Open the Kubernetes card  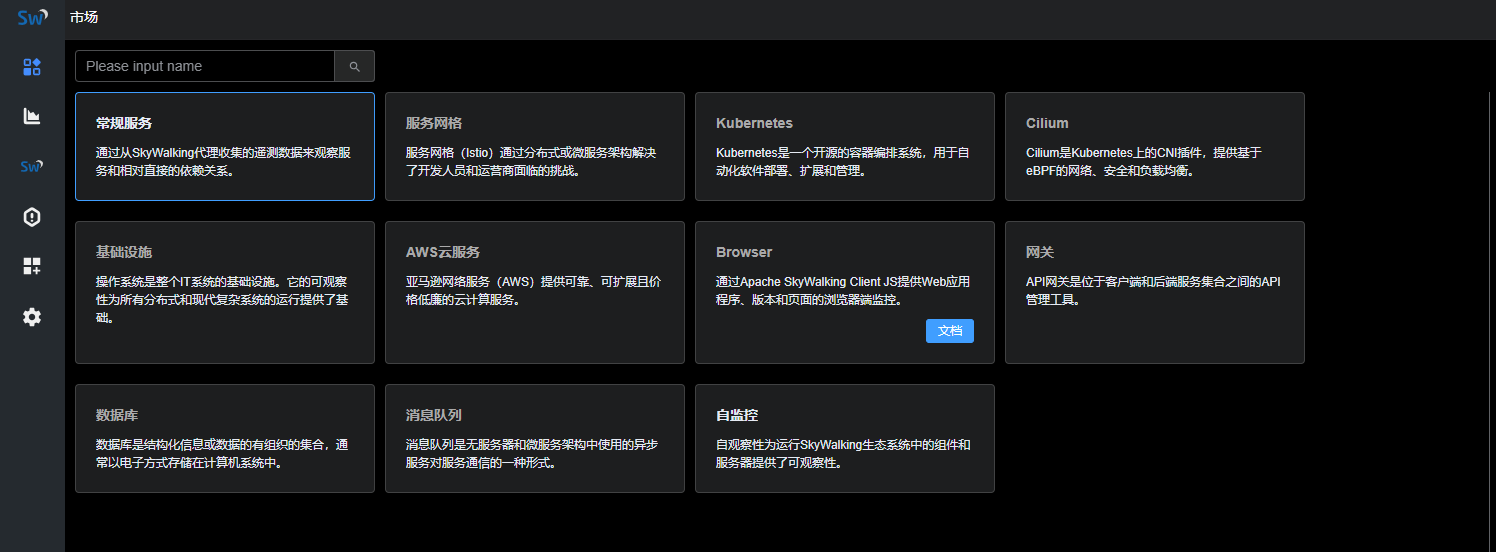point(845,147)
